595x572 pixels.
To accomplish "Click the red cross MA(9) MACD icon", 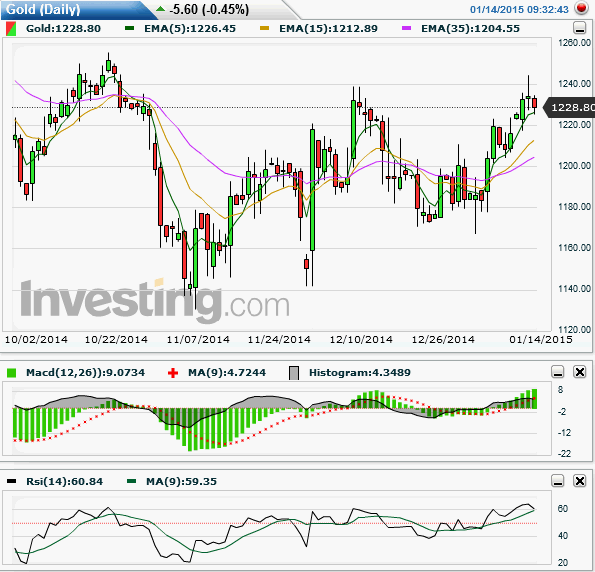I will point(173,373).
